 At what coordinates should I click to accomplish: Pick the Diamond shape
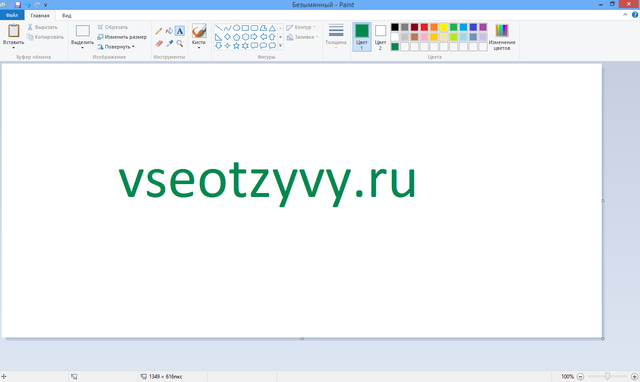pyautogui.click(x=227, y=37)
